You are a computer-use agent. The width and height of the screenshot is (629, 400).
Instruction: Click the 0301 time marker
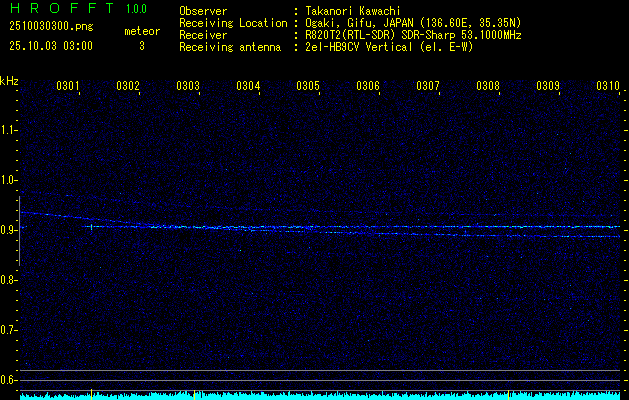coord(68,87)
